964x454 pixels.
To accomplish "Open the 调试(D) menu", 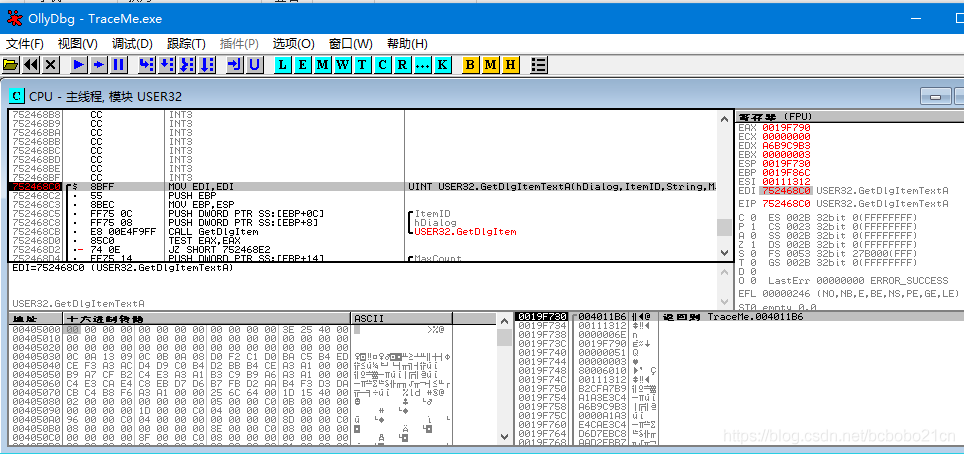I will (132, 44).
